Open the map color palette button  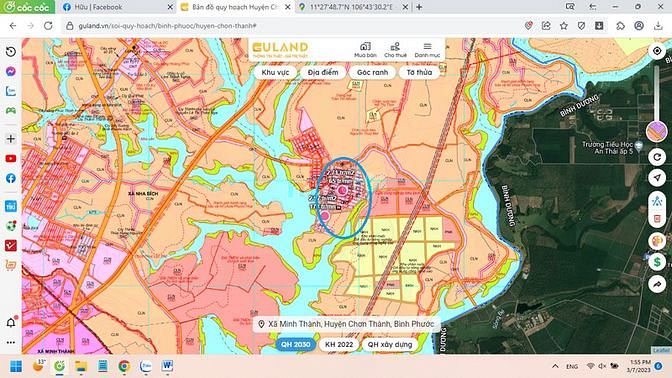coord(657,241)
